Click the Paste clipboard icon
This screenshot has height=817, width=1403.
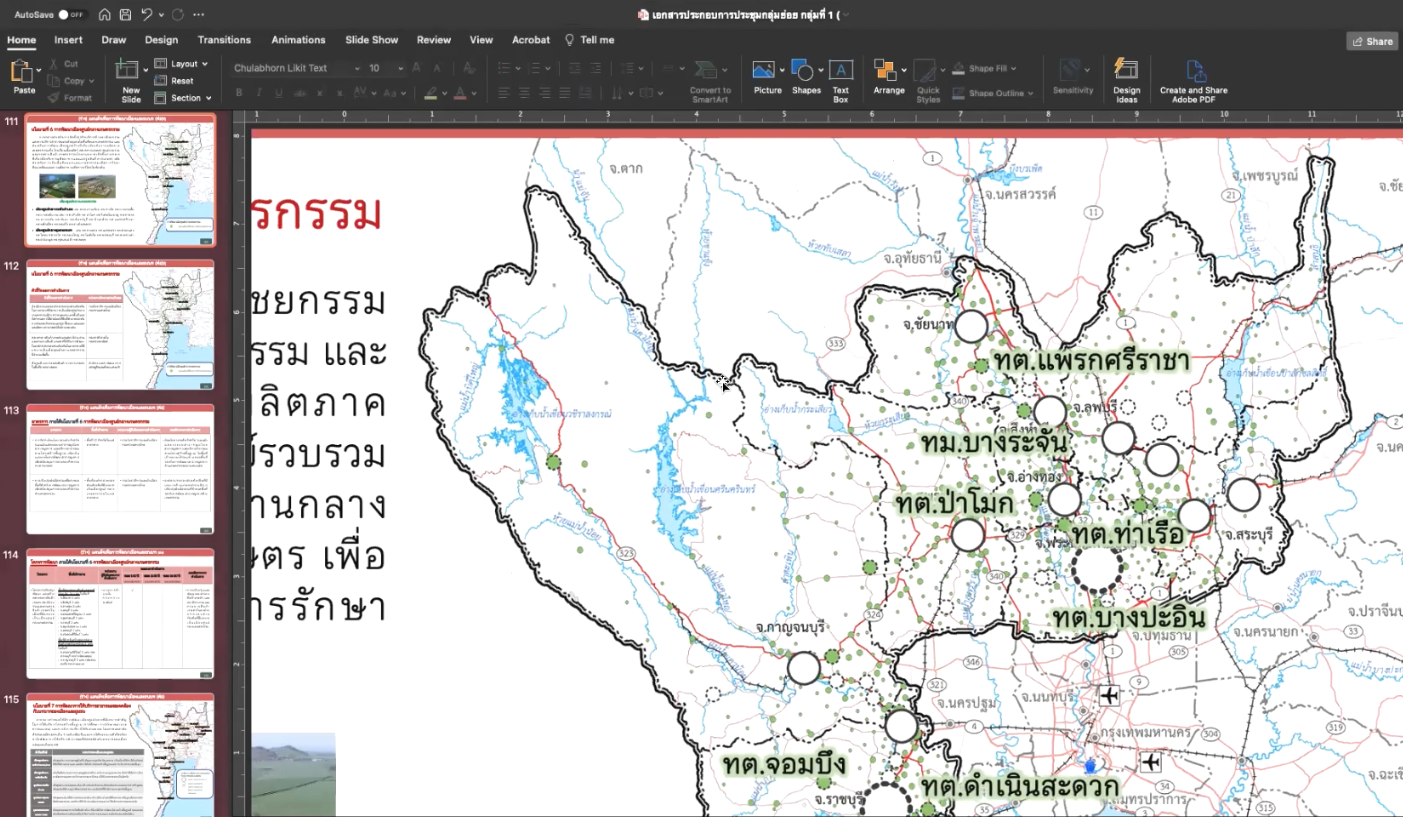point(23,73)
